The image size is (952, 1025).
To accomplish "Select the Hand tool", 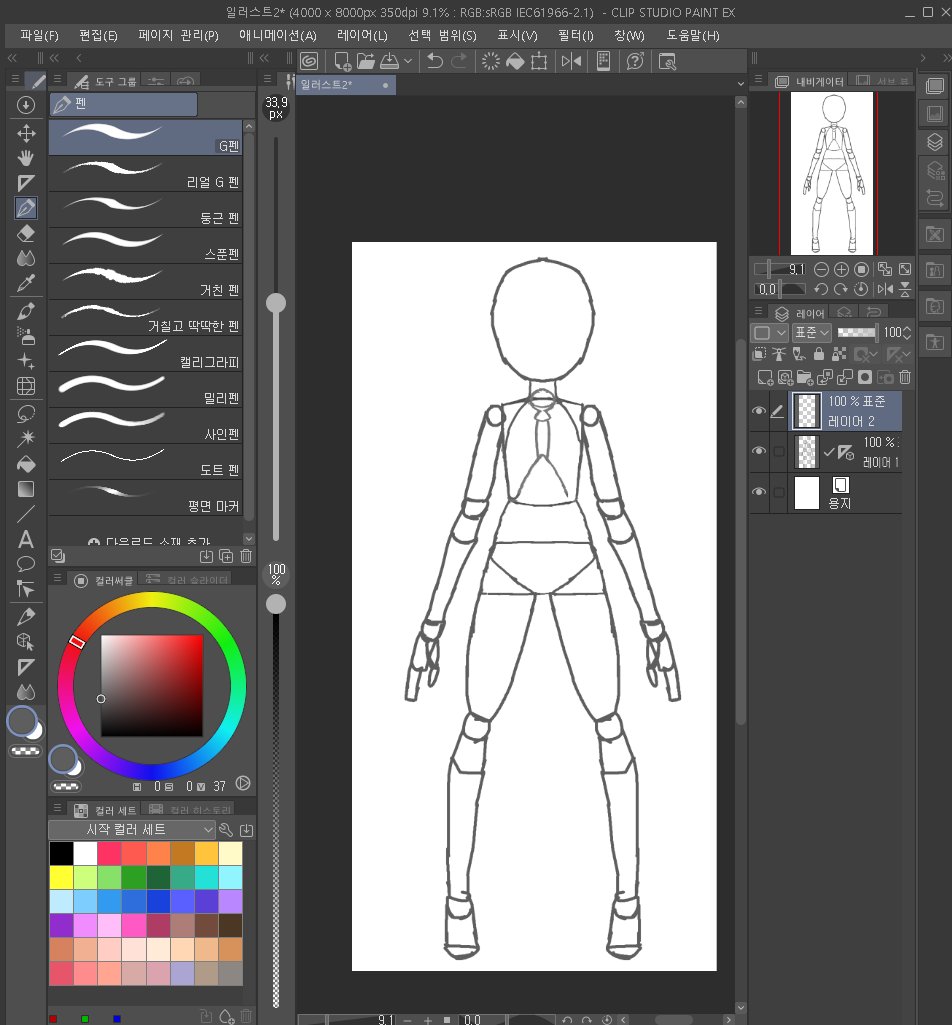I will click(x=26, y=158).
